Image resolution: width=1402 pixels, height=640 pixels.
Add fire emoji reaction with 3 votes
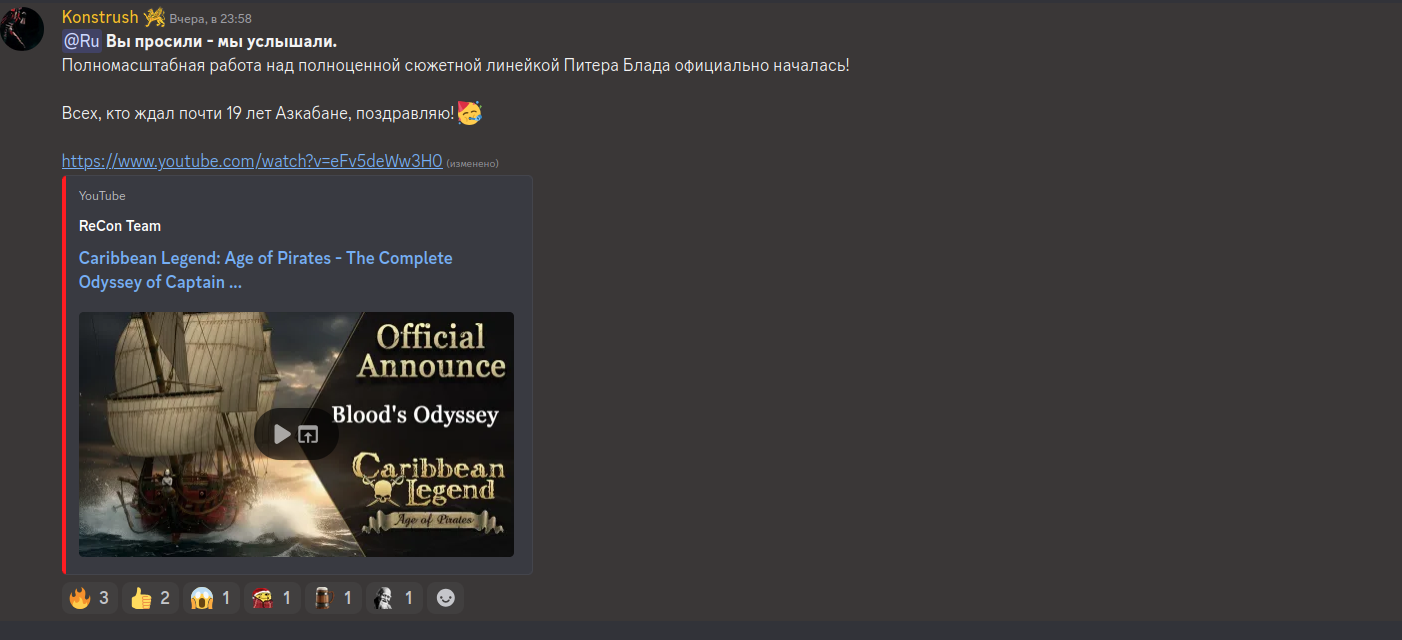90,598
